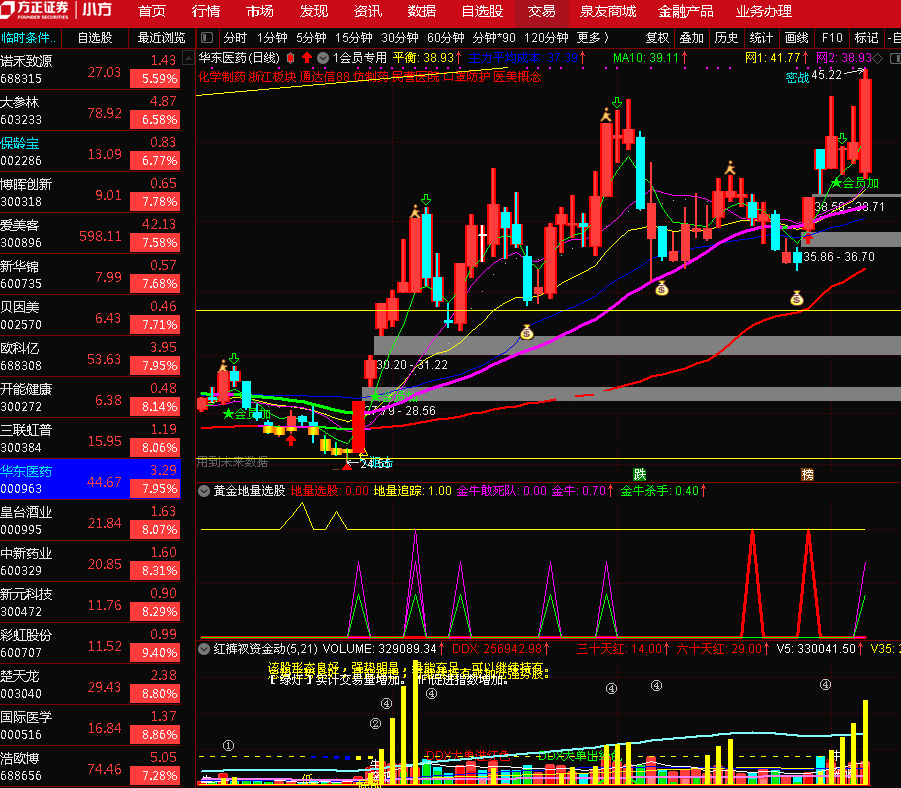This screenshot has height=788, width=901.
Task: Click the 医美概念 concept tag
Action: (x=517, y=76)
